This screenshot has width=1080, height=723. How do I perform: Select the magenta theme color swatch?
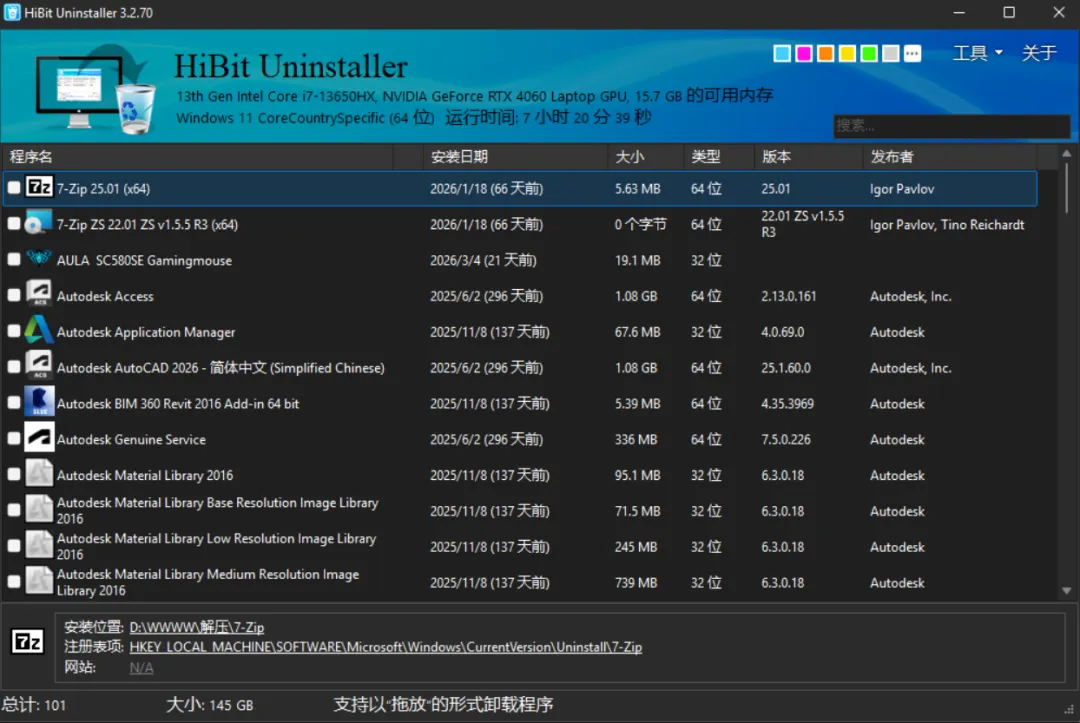pos(803,54)
